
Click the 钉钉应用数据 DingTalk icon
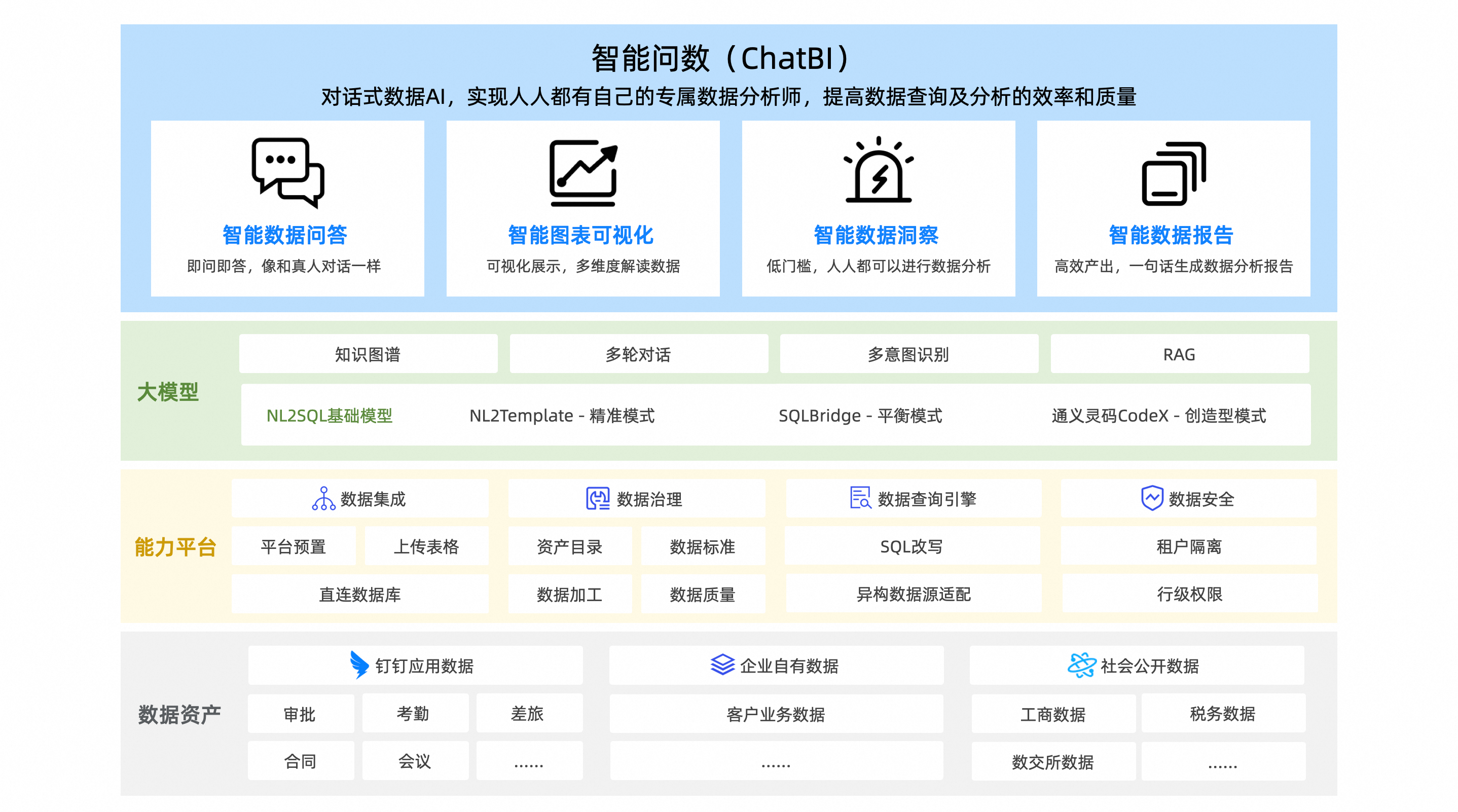[x=360, y=666]
